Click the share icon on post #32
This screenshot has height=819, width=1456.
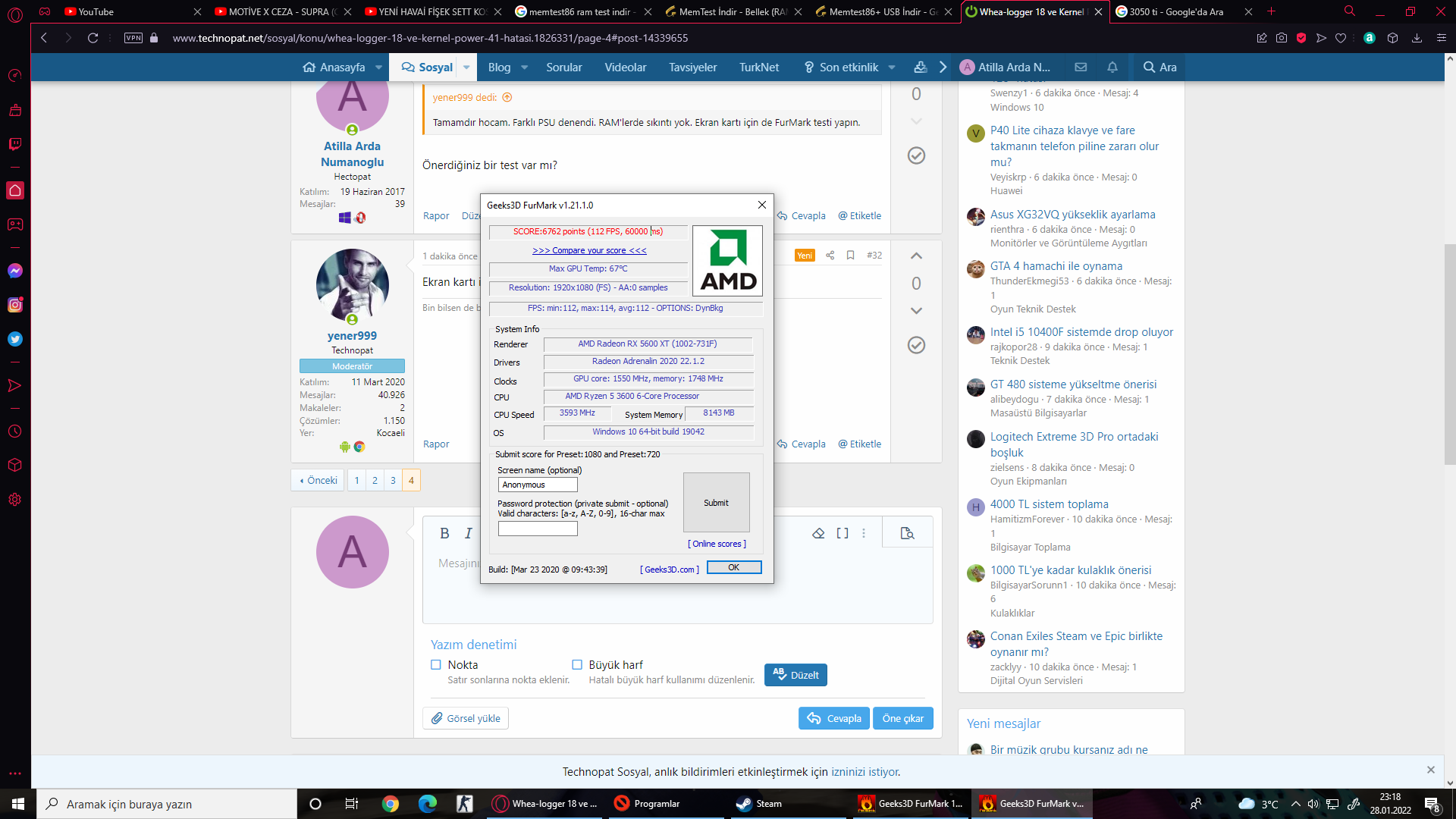pyautogui.click(x=830, y=255)
